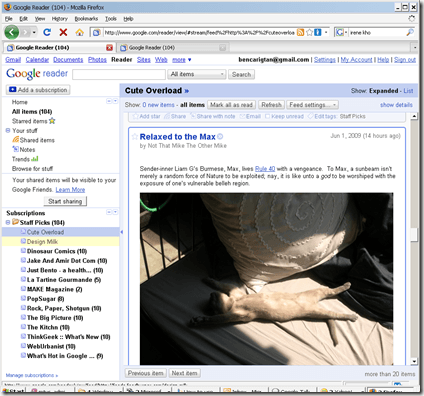Stop loading with the red X icon

tap(63, 32)
